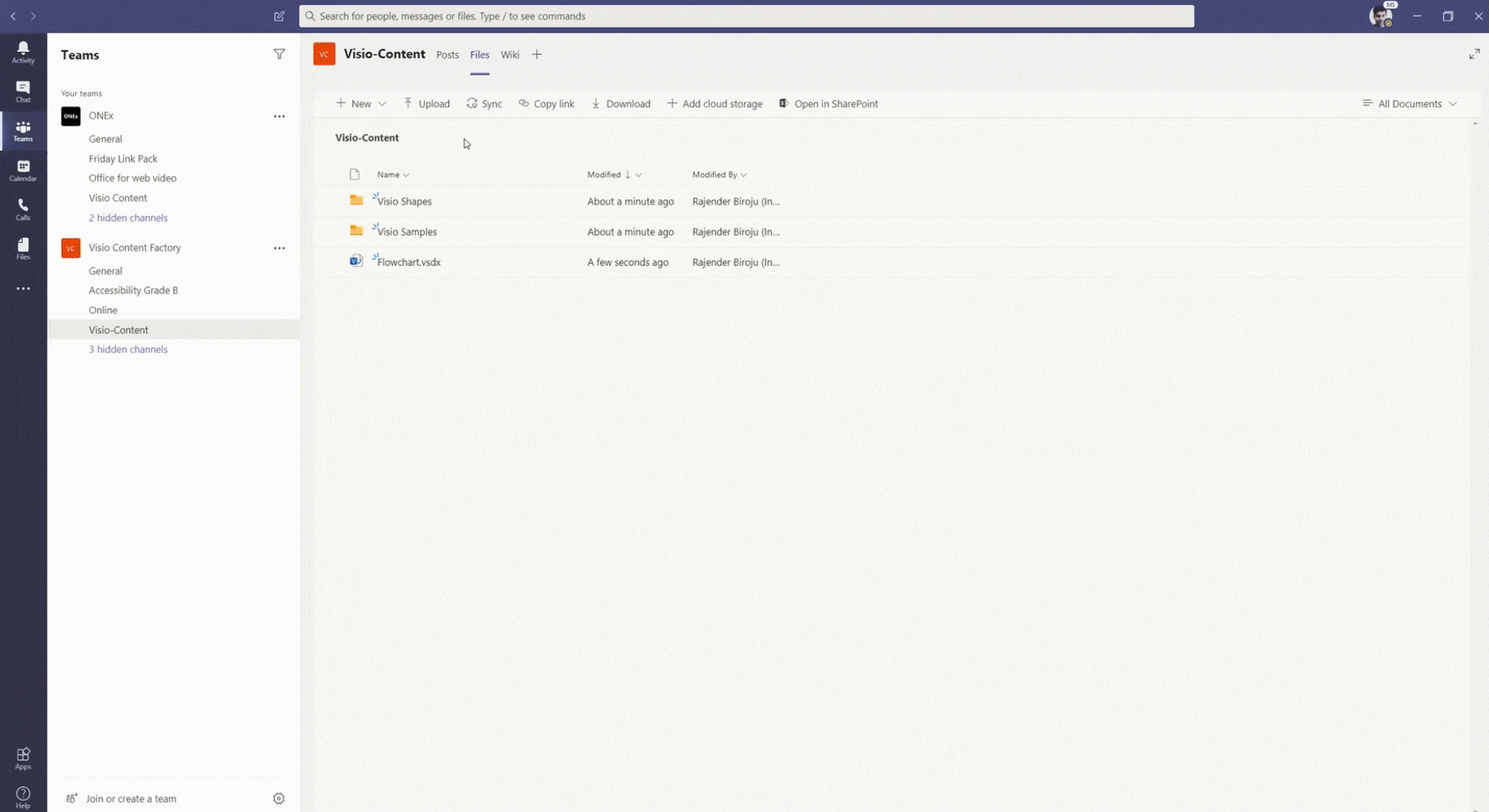Open the Visio Shapes folder name
Image resolution: width=1489 pixels, height=812 pixels.
pos(405,201)
